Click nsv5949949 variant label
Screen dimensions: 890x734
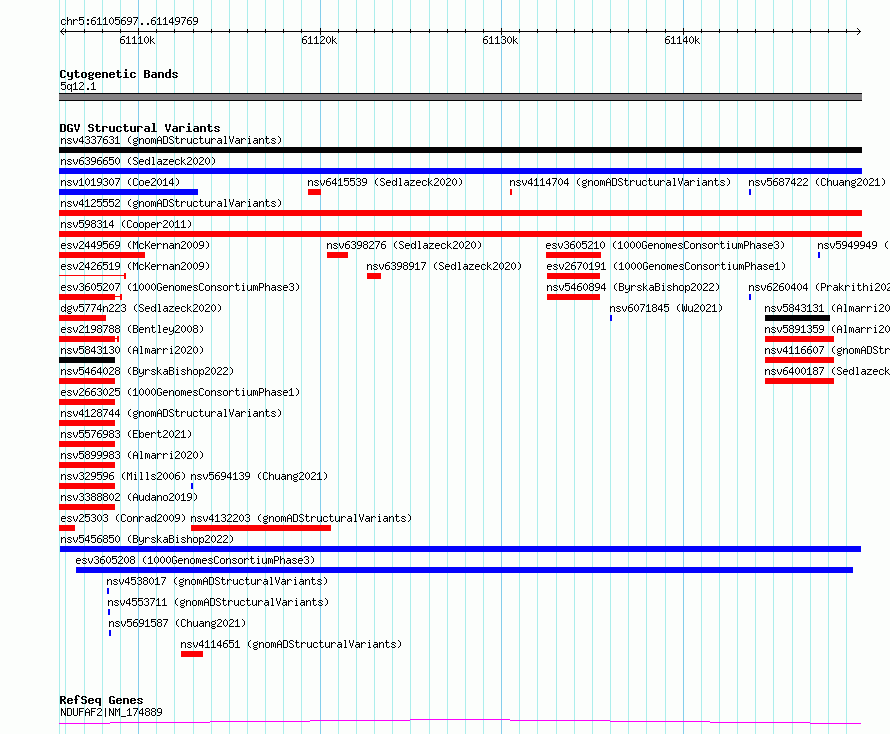tap(853, 245)
